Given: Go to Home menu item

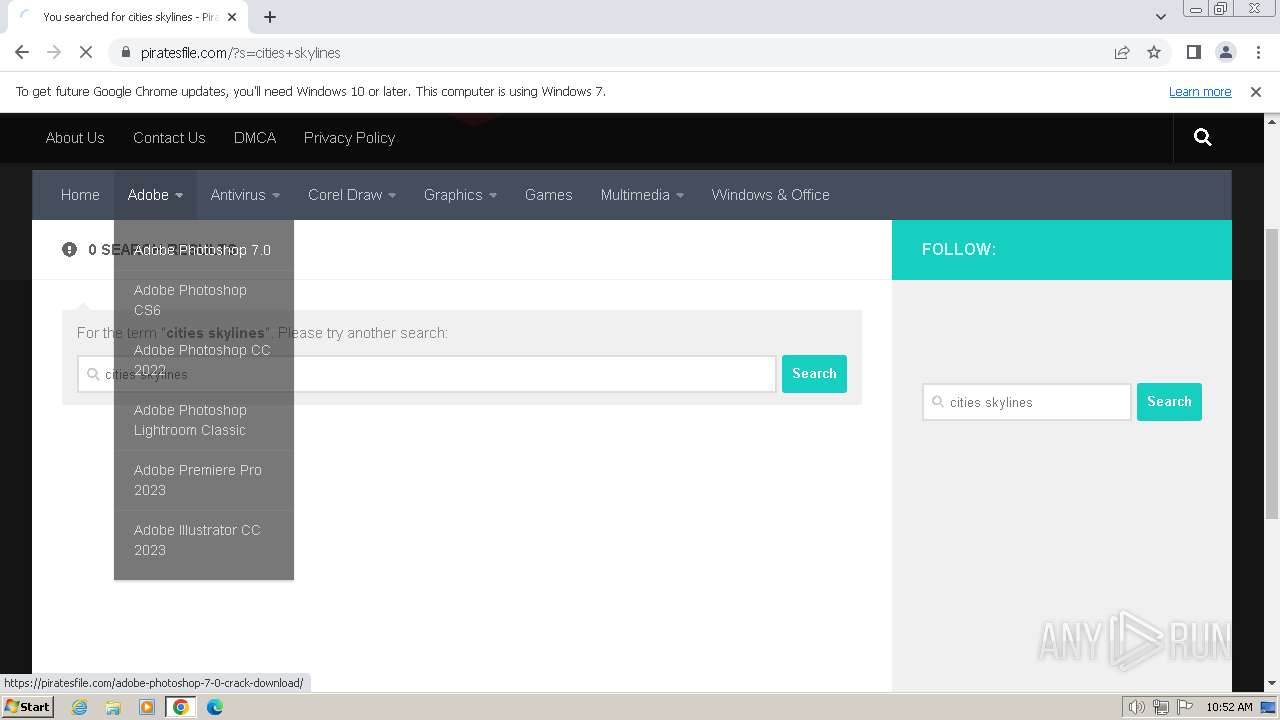Looking at the screenshot, I should (80, 195).
